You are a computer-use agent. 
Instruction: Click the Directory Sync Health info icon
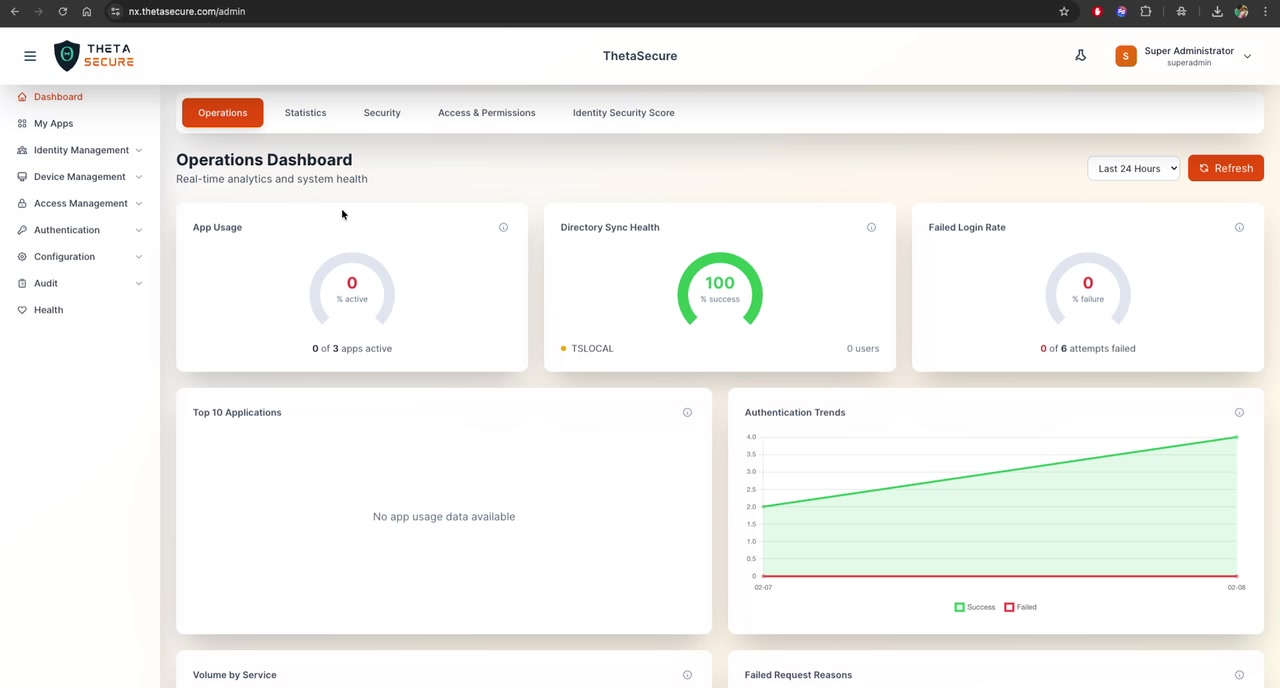(x=871, y=227)
